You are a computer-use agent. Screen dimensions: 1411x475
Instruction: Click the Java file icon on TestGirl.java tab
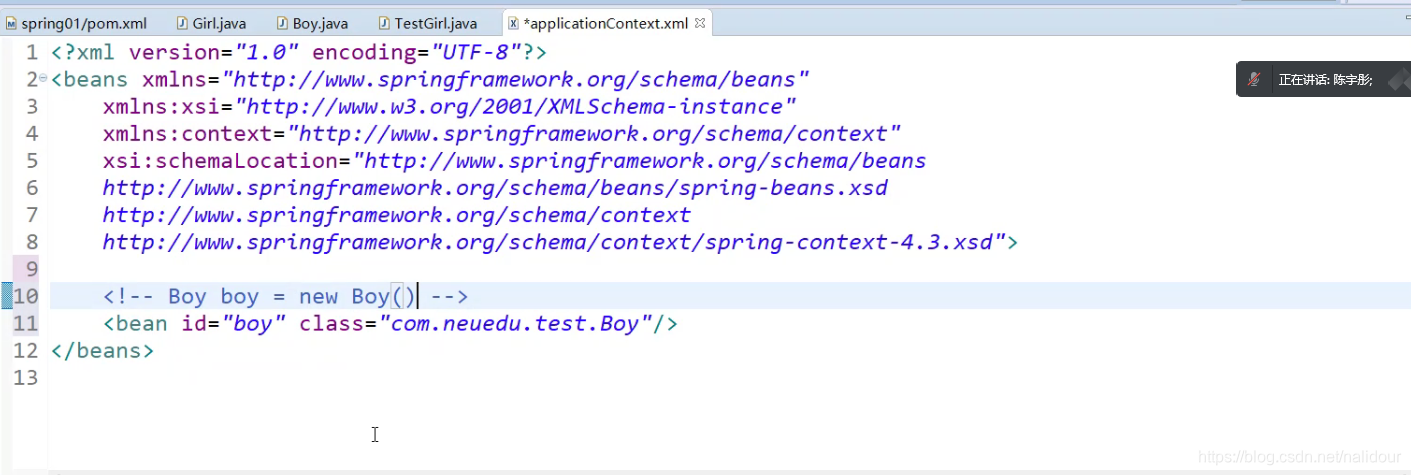386,22
